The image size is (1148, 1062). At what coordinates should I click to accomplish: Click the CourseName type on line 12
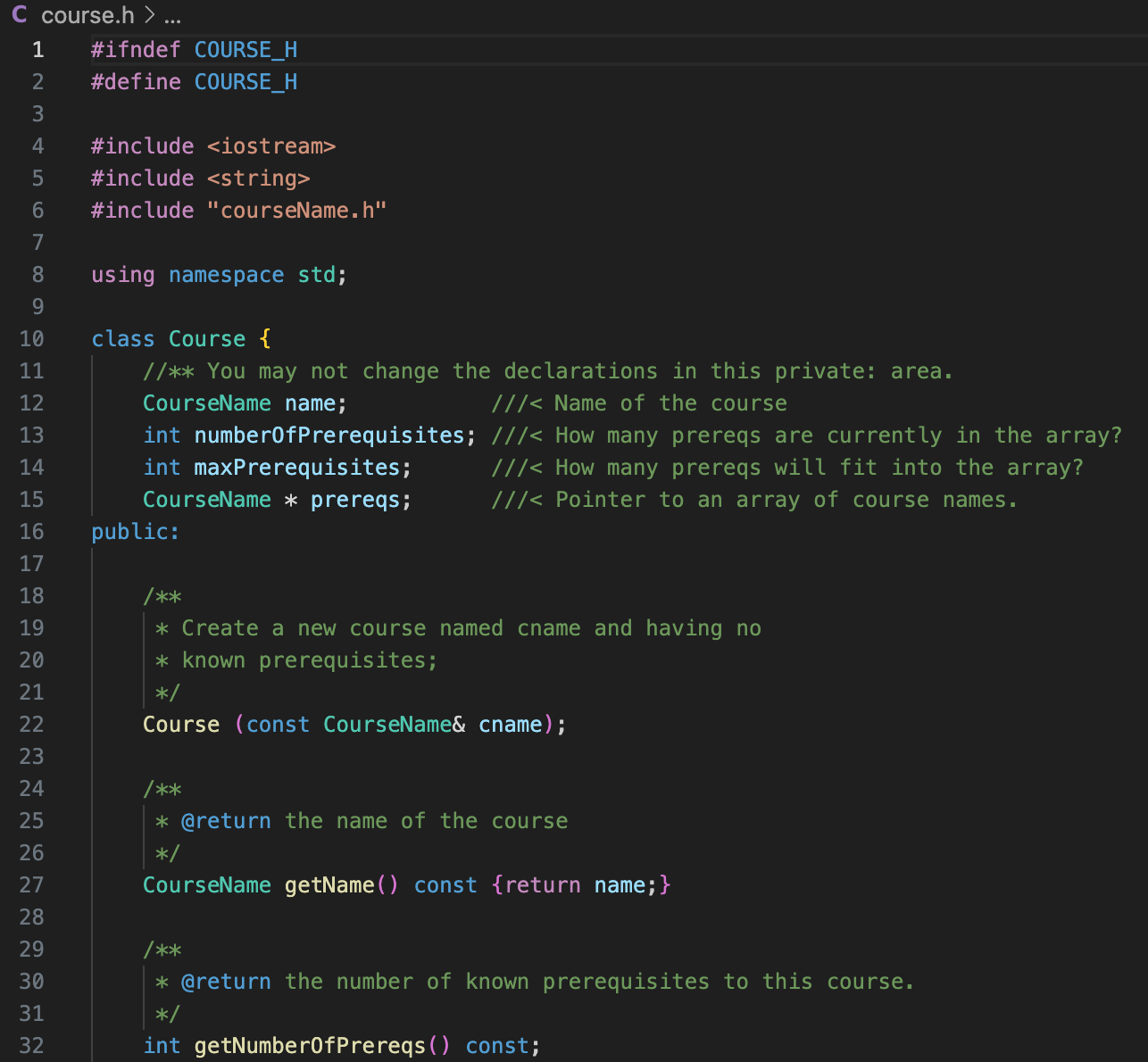[206, 402]
